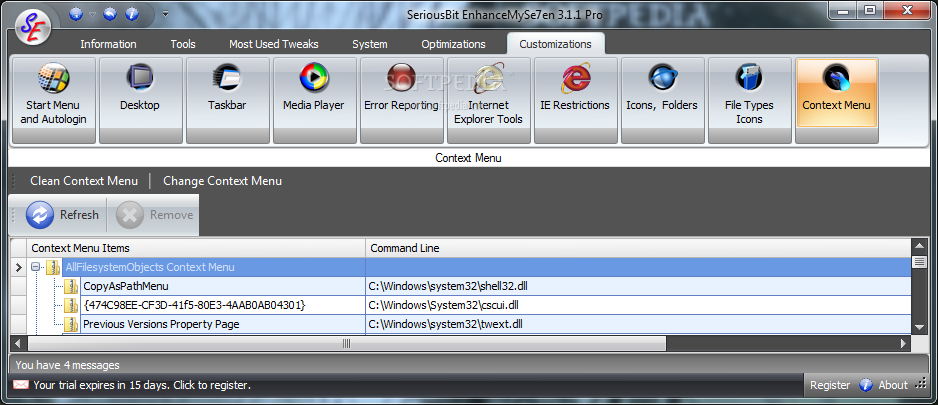Open Start Menu and Autologin tweaks
This screenshot has width=938, height=405.
pos(54,101)
